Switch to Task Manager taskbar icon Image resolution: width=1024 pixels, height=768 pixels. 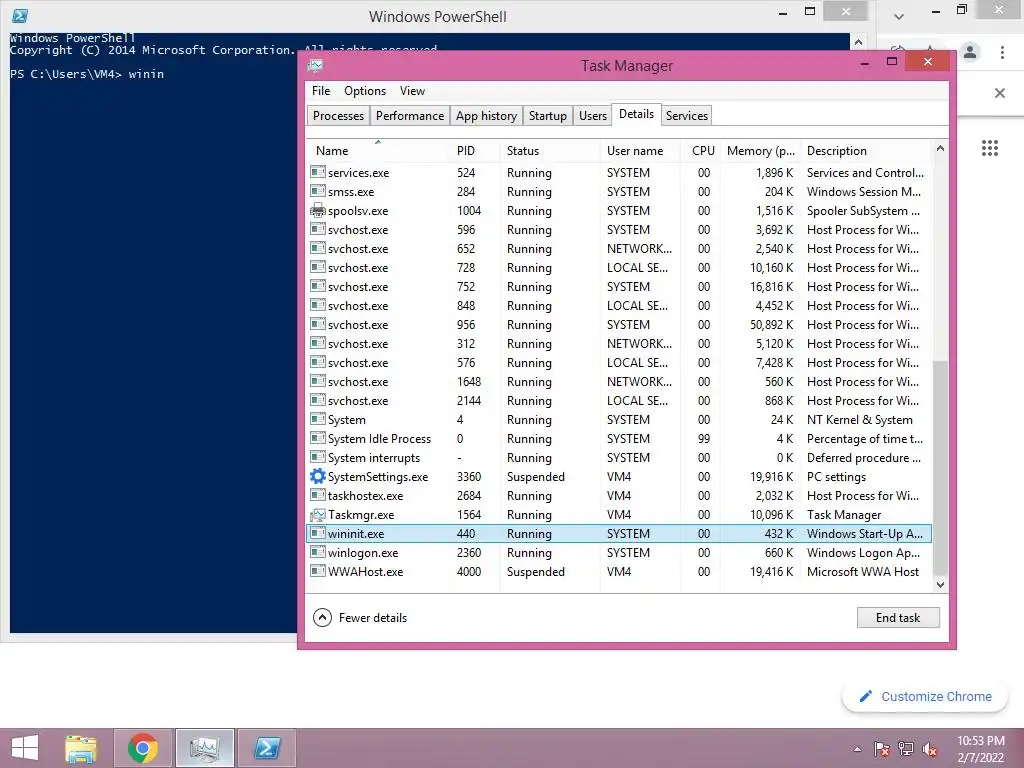(204, 748)
